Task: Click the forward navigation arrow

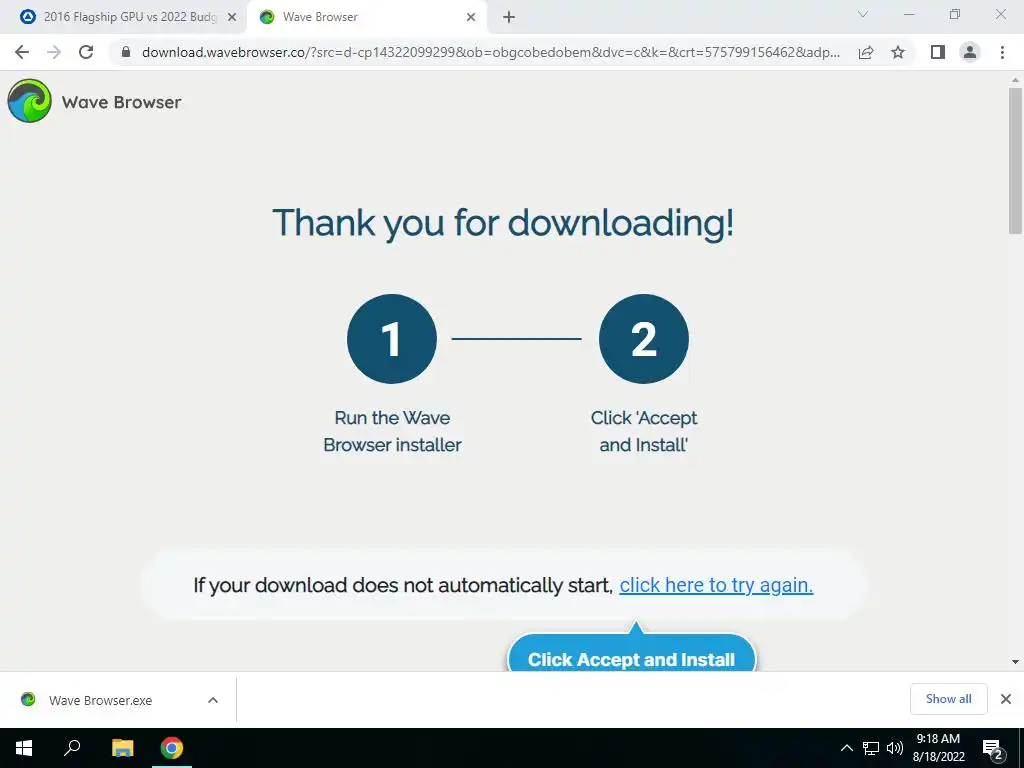Action: 54,52
